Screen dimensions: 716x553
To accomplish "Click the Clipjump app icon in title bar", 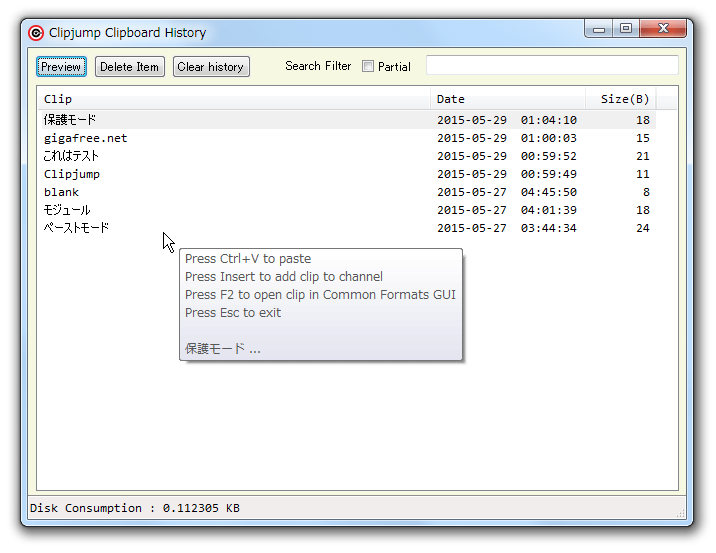I will (x=36, y=33).
